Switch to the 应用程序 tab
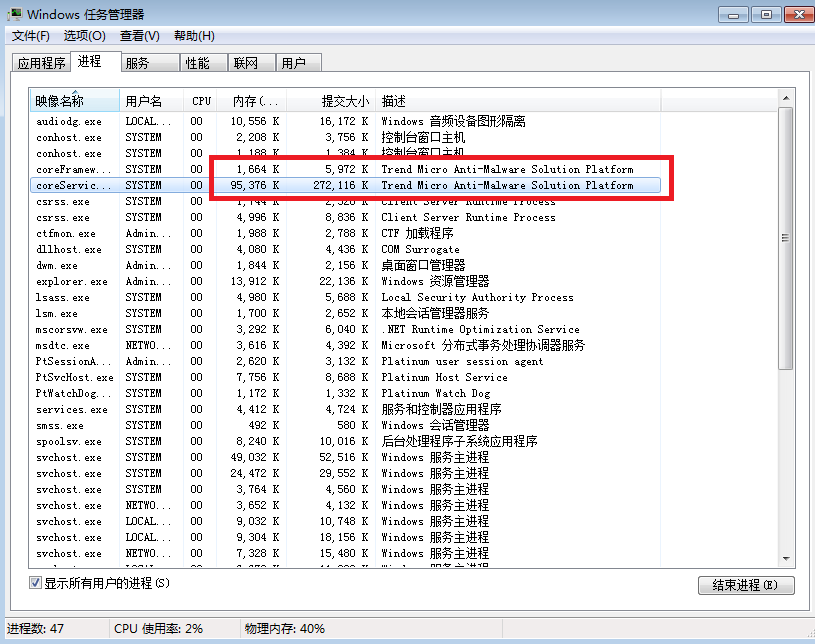The image size is (815, 644). tap(41, 63)
